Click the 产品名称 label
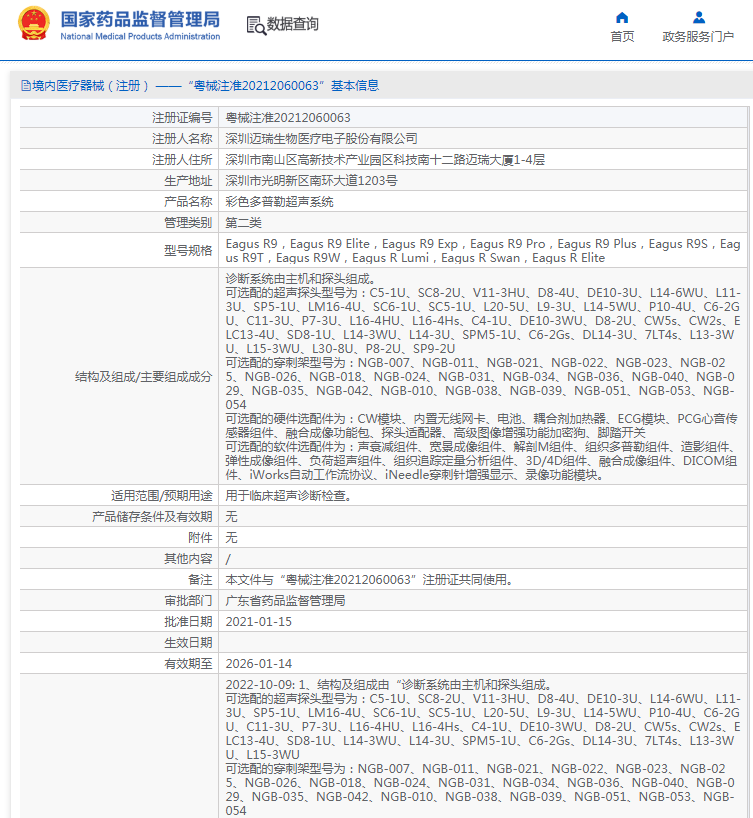Screen dimensions: 753x818 click(188, 202)
